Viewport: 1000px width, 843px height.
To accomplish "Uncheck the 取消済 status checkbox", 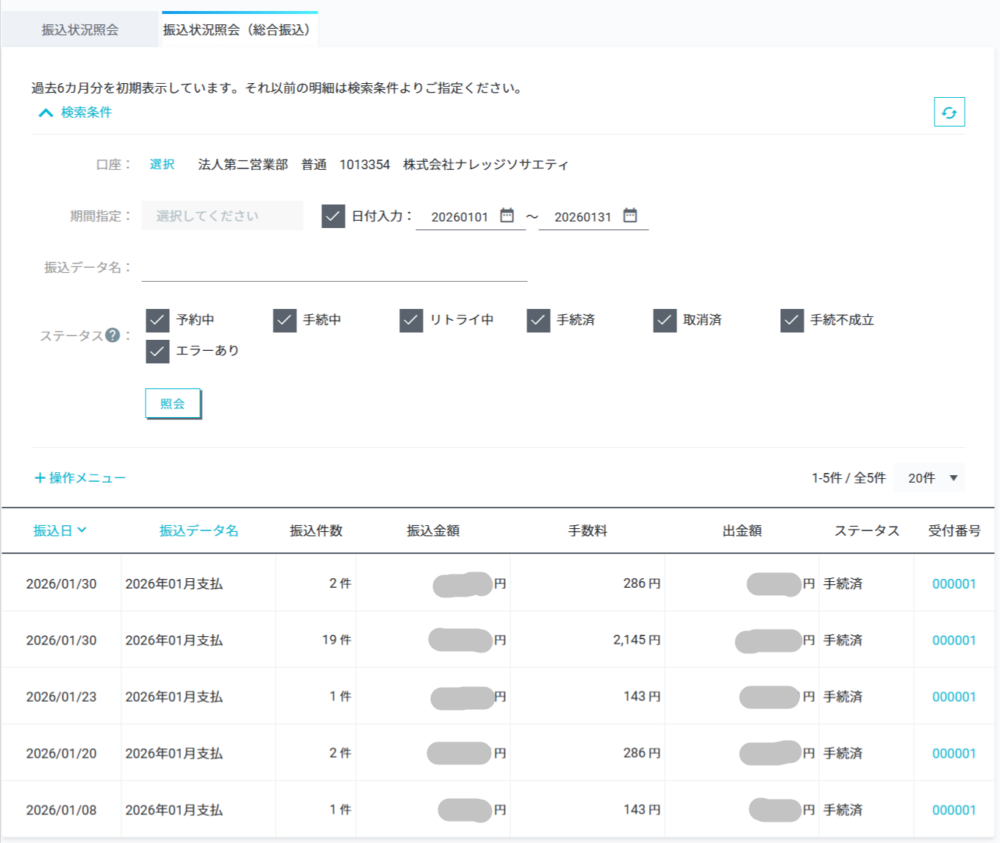I will tap(665, 320).
